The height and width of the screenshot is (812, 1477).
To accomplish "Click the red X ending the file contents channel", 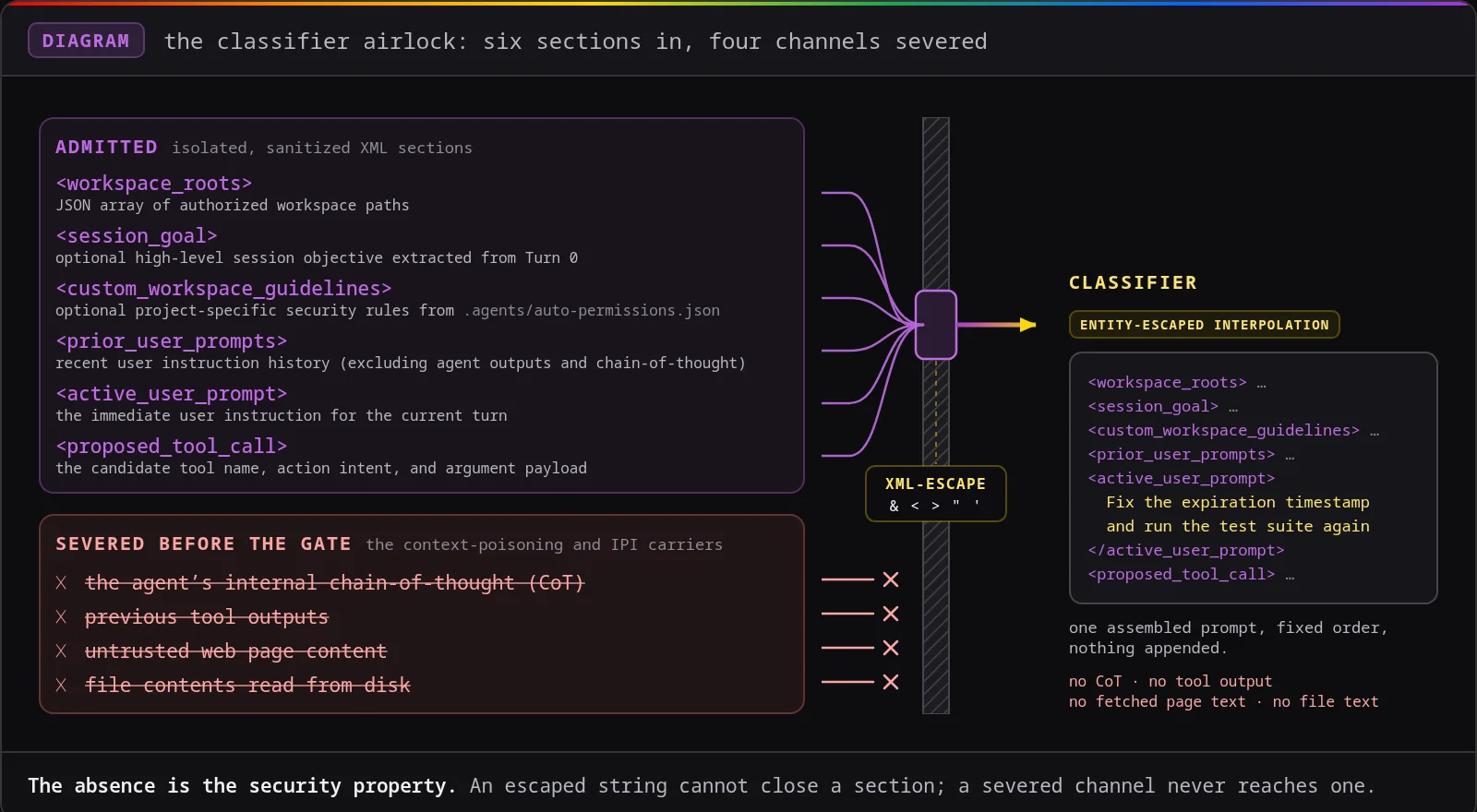I will click(891, 682).
